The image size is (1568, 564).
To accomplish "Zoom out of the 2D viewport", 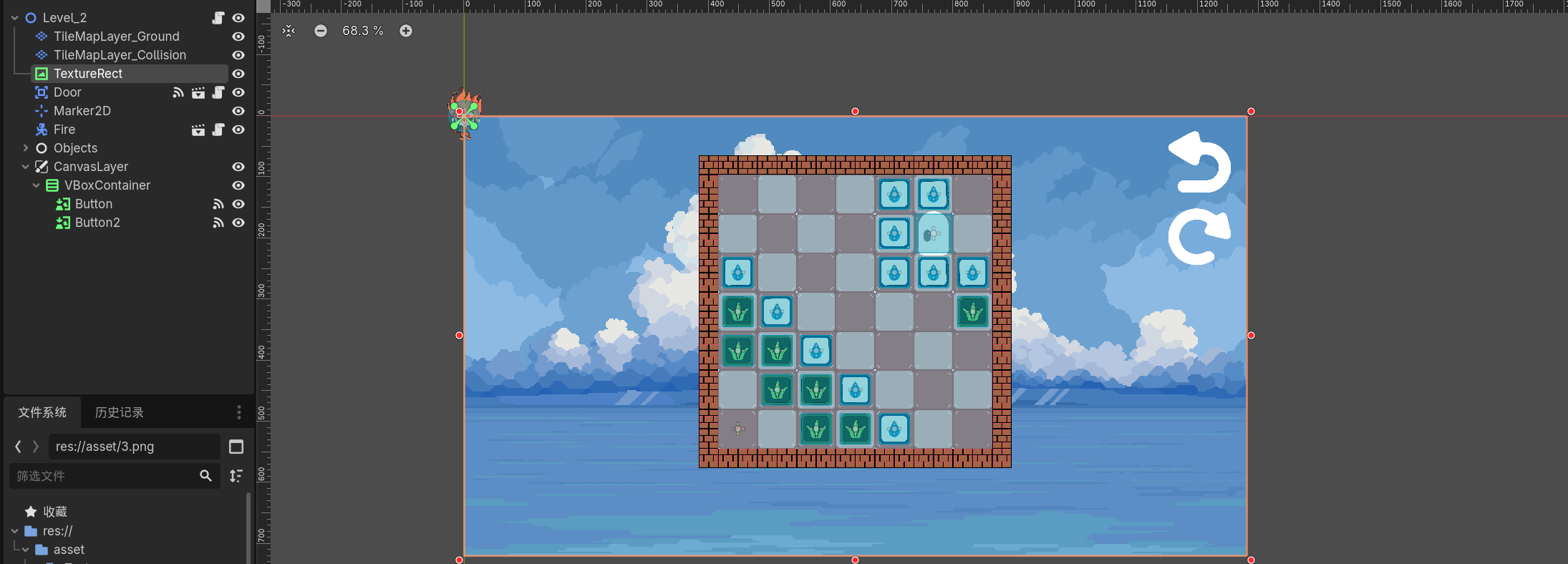I will click(x=321, y=31).
